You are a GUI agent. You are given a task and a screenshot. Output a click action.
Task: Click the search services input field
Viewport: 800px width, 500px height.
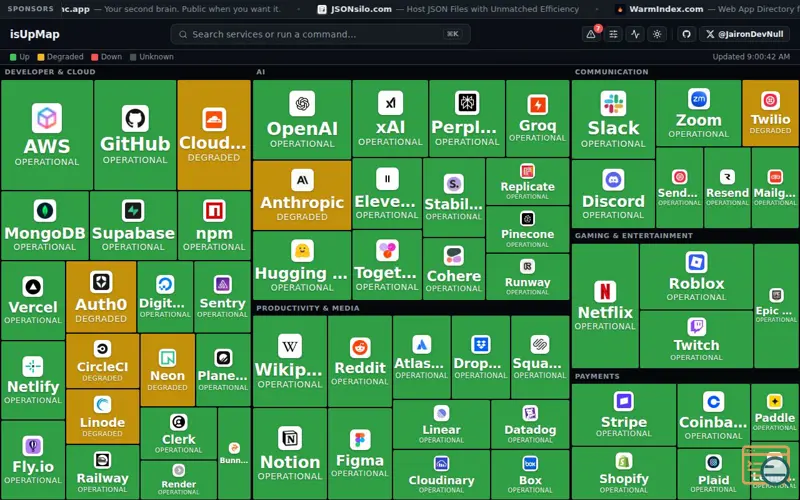[x=320, y=34]
